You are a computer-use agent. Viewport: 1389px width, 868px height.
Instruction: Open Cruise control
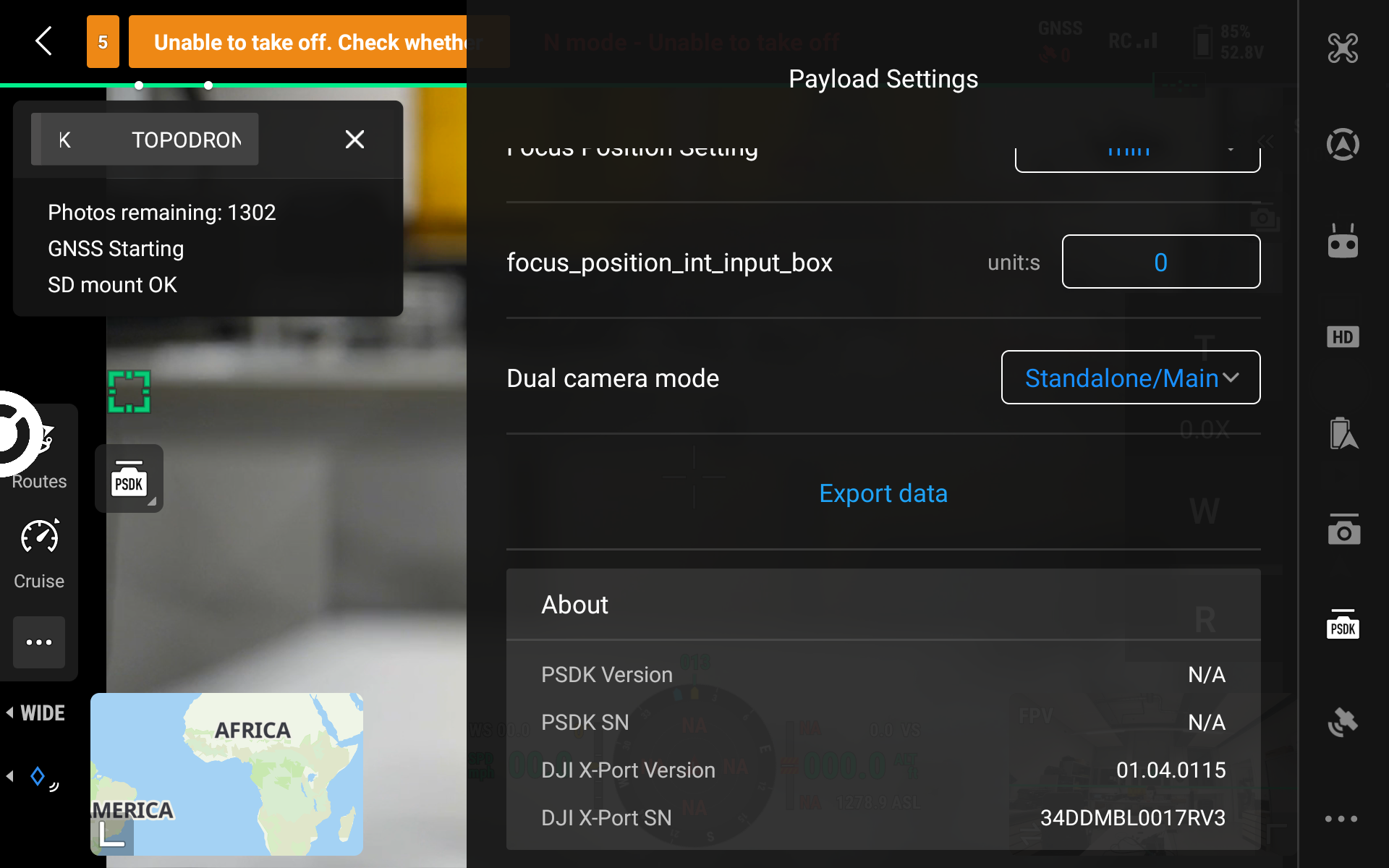(39, 553)
